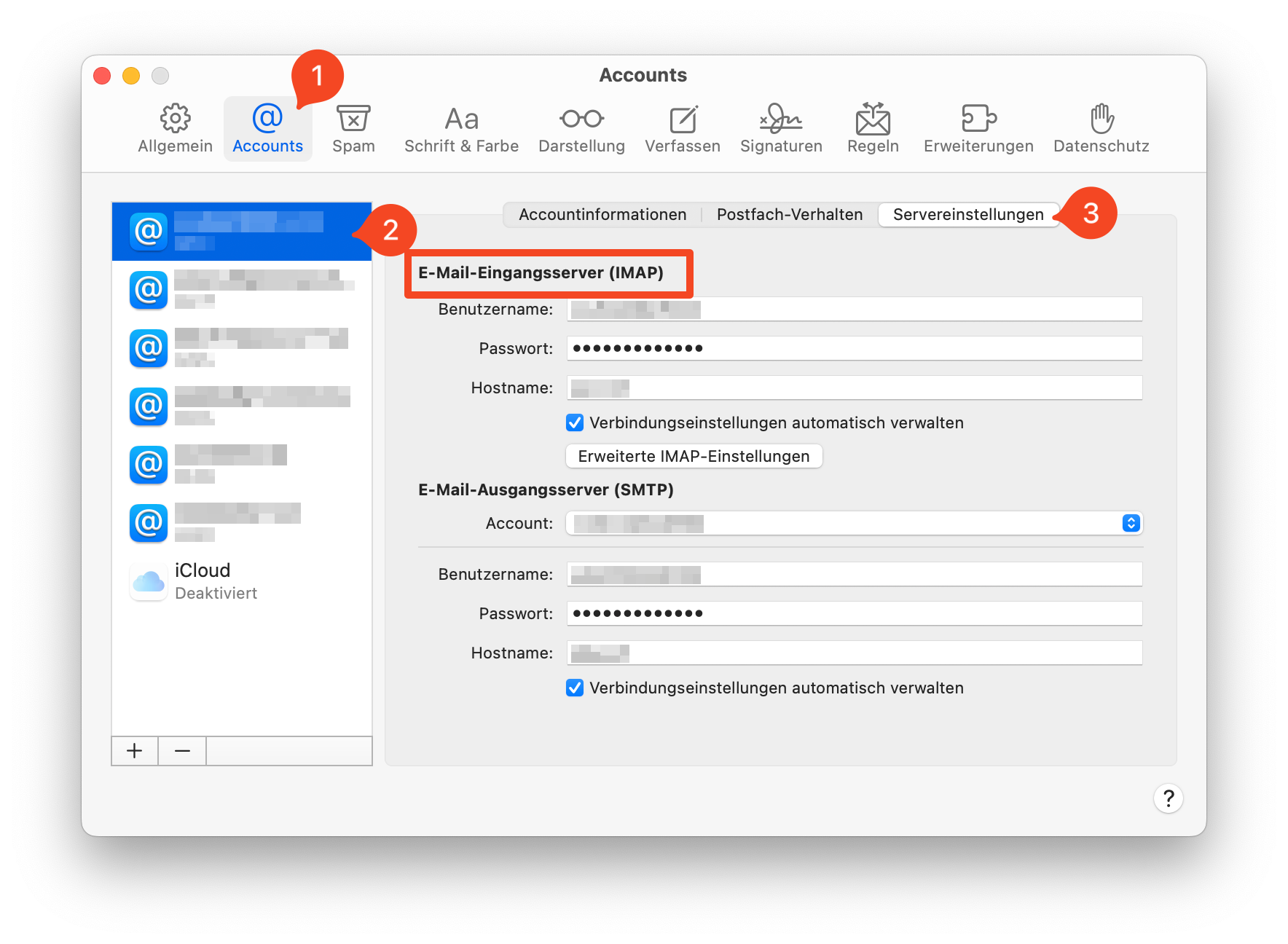The image size is (1288, 944).
Task: Close the Accounts window
Action: [x=102, y=76]
